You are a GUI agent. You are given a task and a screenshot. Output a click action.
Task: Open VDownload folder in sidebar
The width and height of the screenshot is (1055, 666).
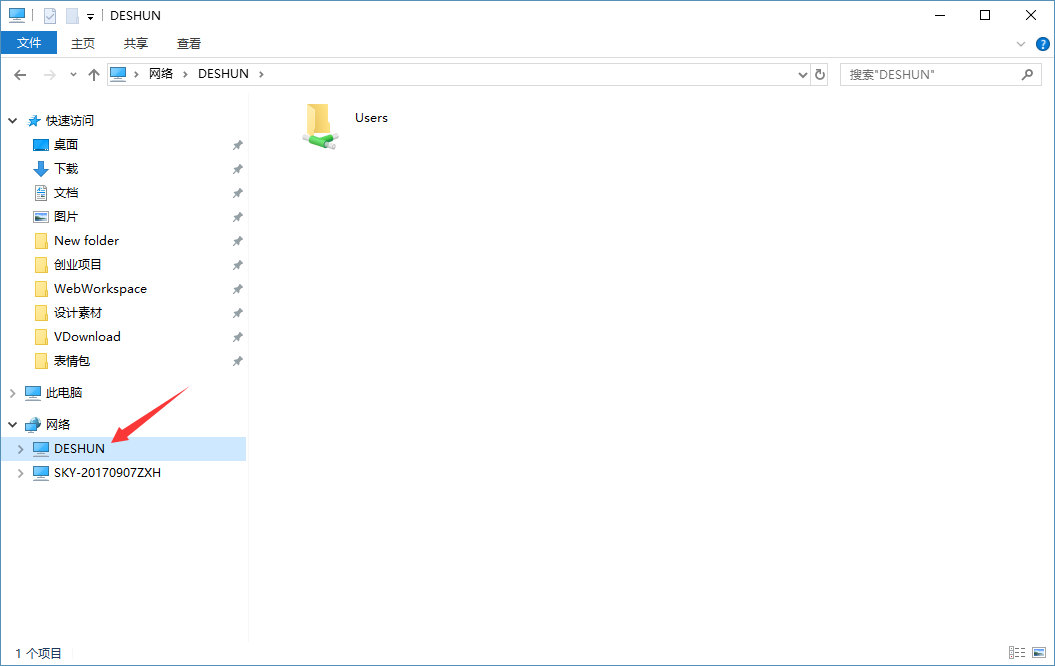[87, 337]
